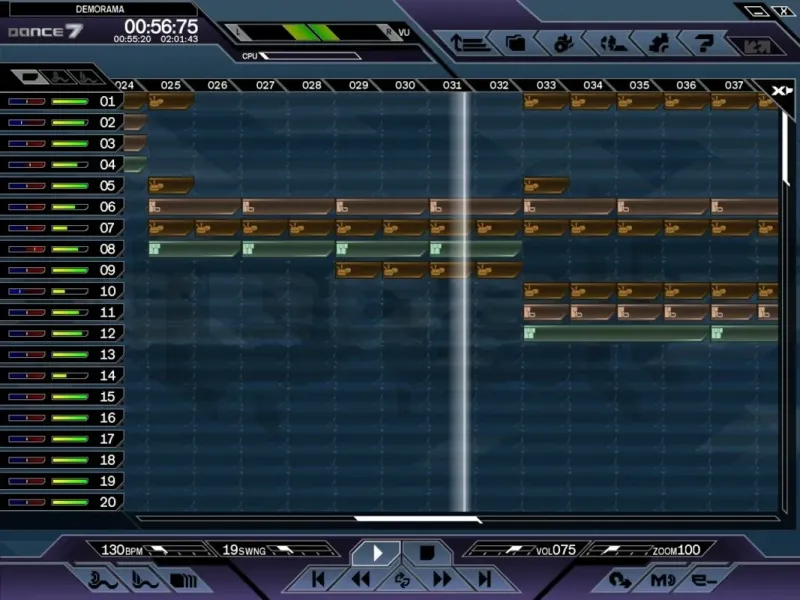Click the curved arrow icon at bottom right

[620, 580]
